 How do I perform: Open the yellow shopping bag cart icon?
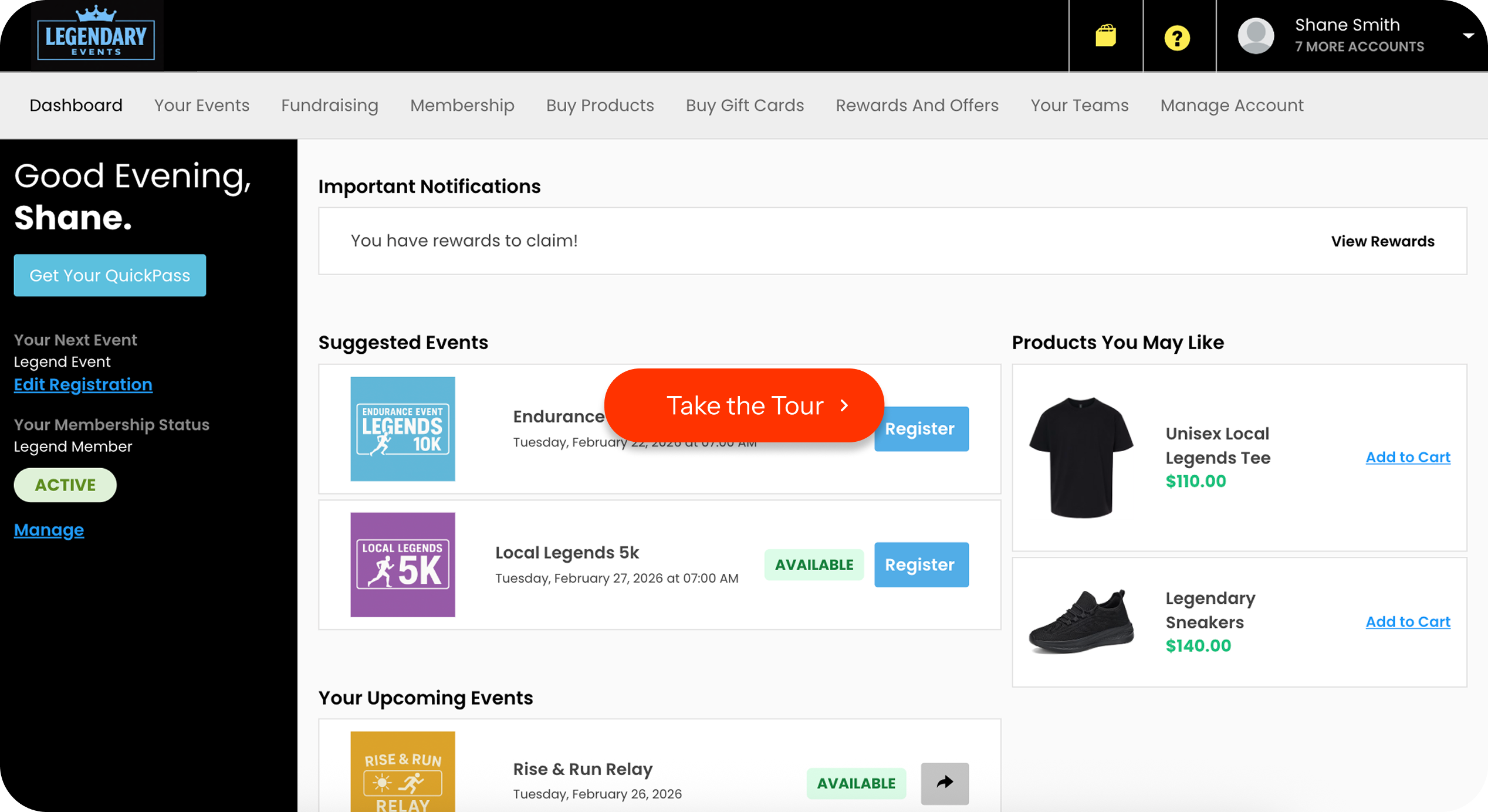[x=1105, y=36]
